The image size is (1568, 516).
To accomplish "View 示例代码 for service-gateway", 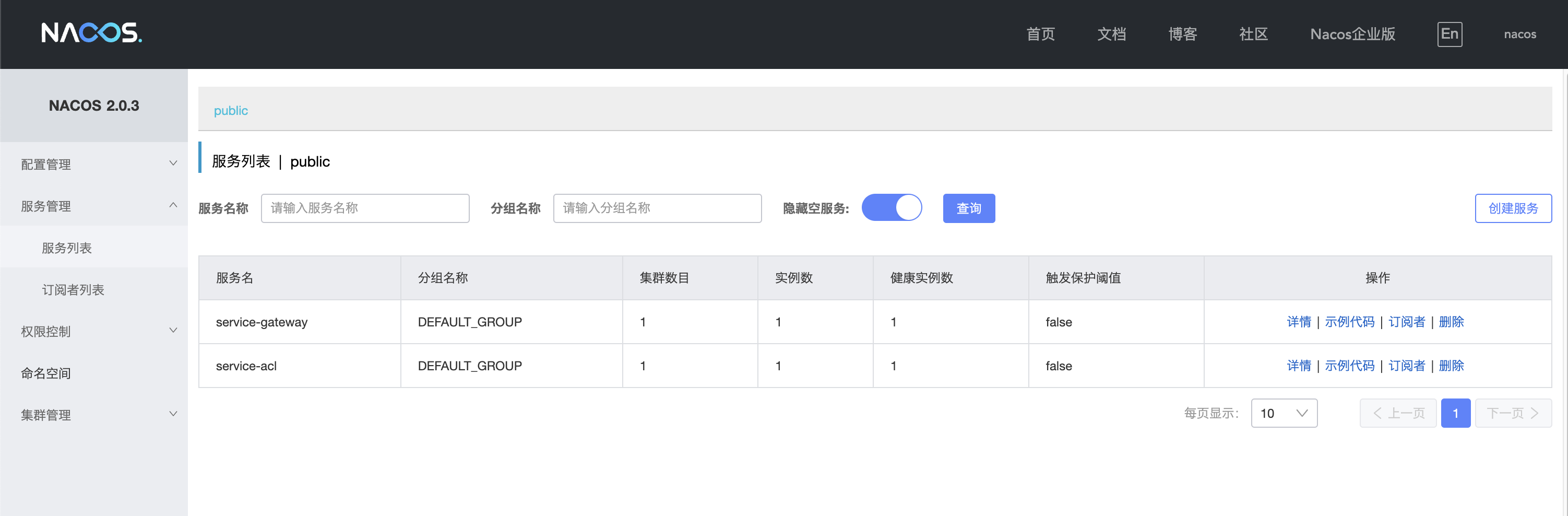I will [1349, 322].
